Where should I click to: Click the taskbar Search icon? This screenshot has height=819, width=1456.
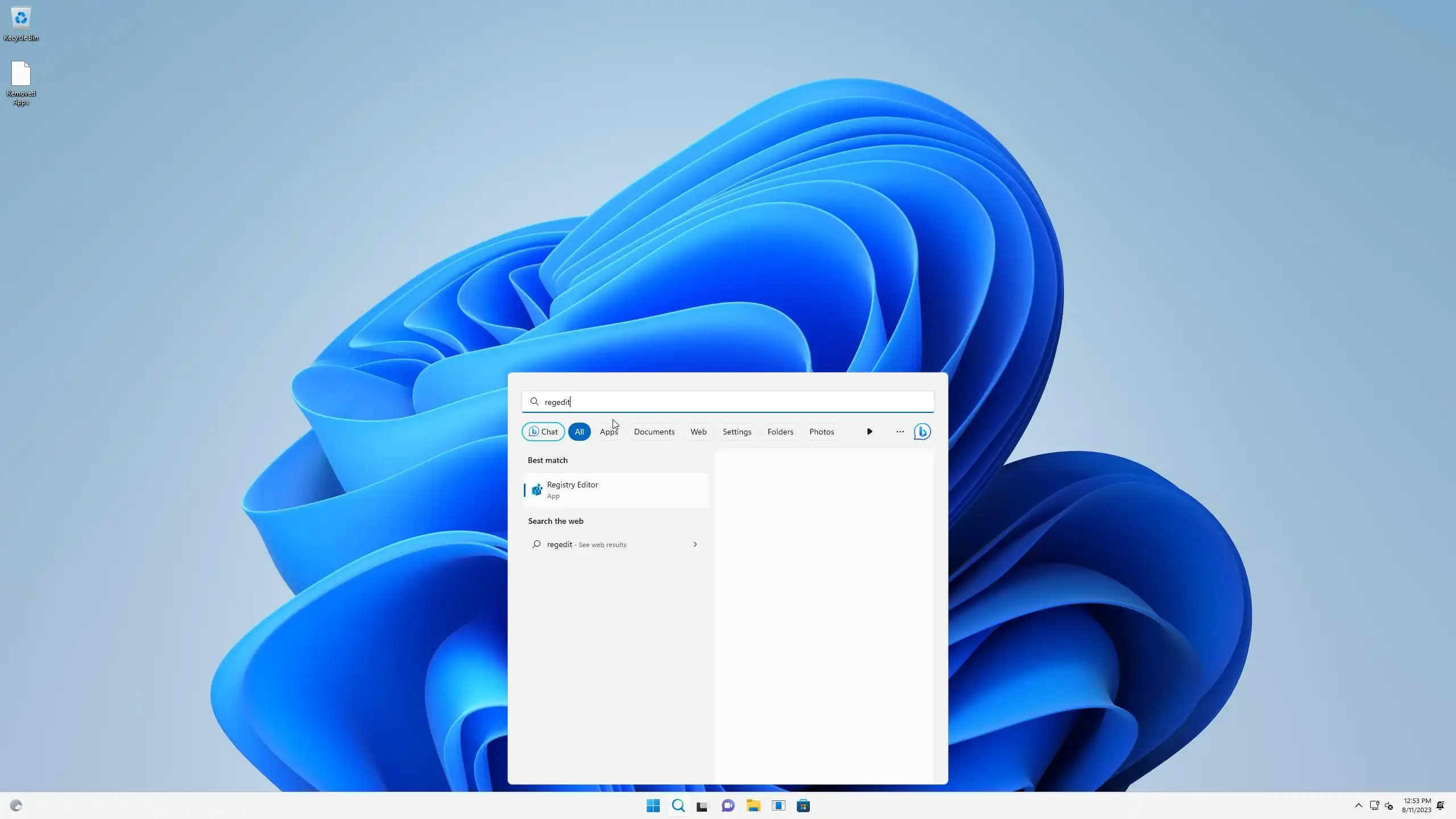pos(678,805)
